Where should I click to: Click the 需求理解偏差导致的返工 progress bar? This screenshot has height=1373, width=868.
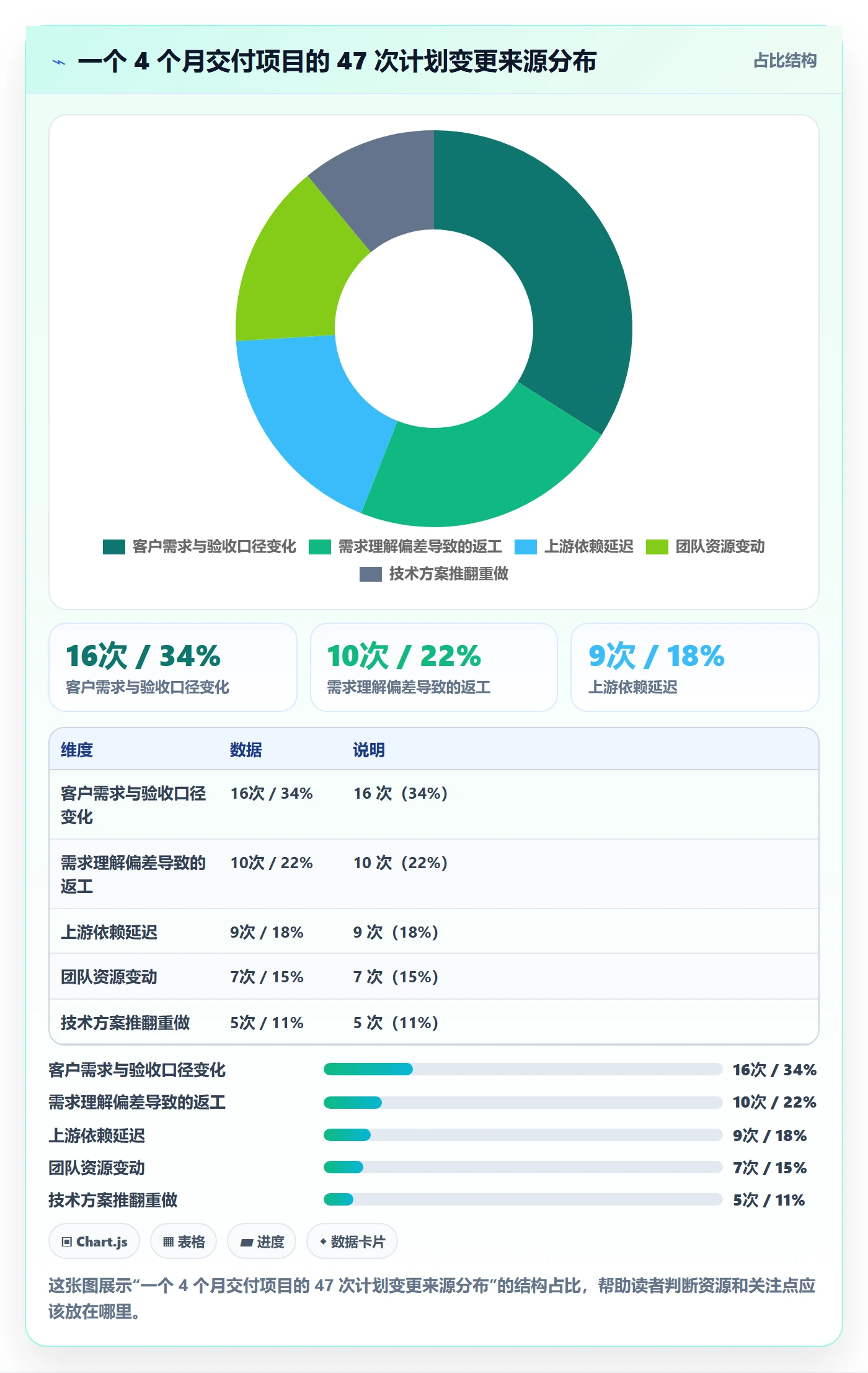523,1103
